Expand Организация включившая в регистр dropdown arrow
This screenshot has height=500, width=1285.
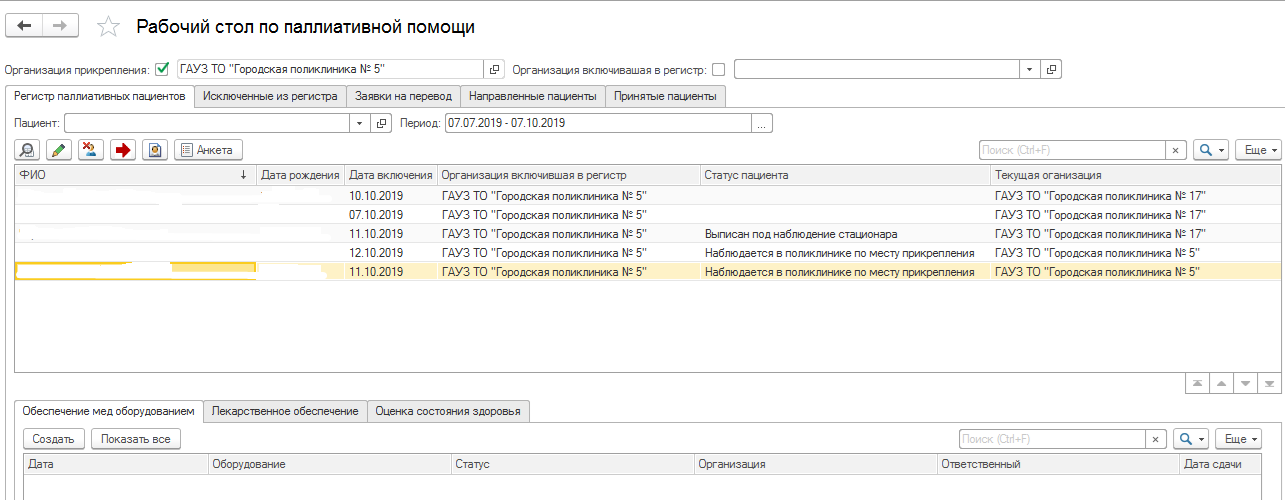(x=1029, y=70)
